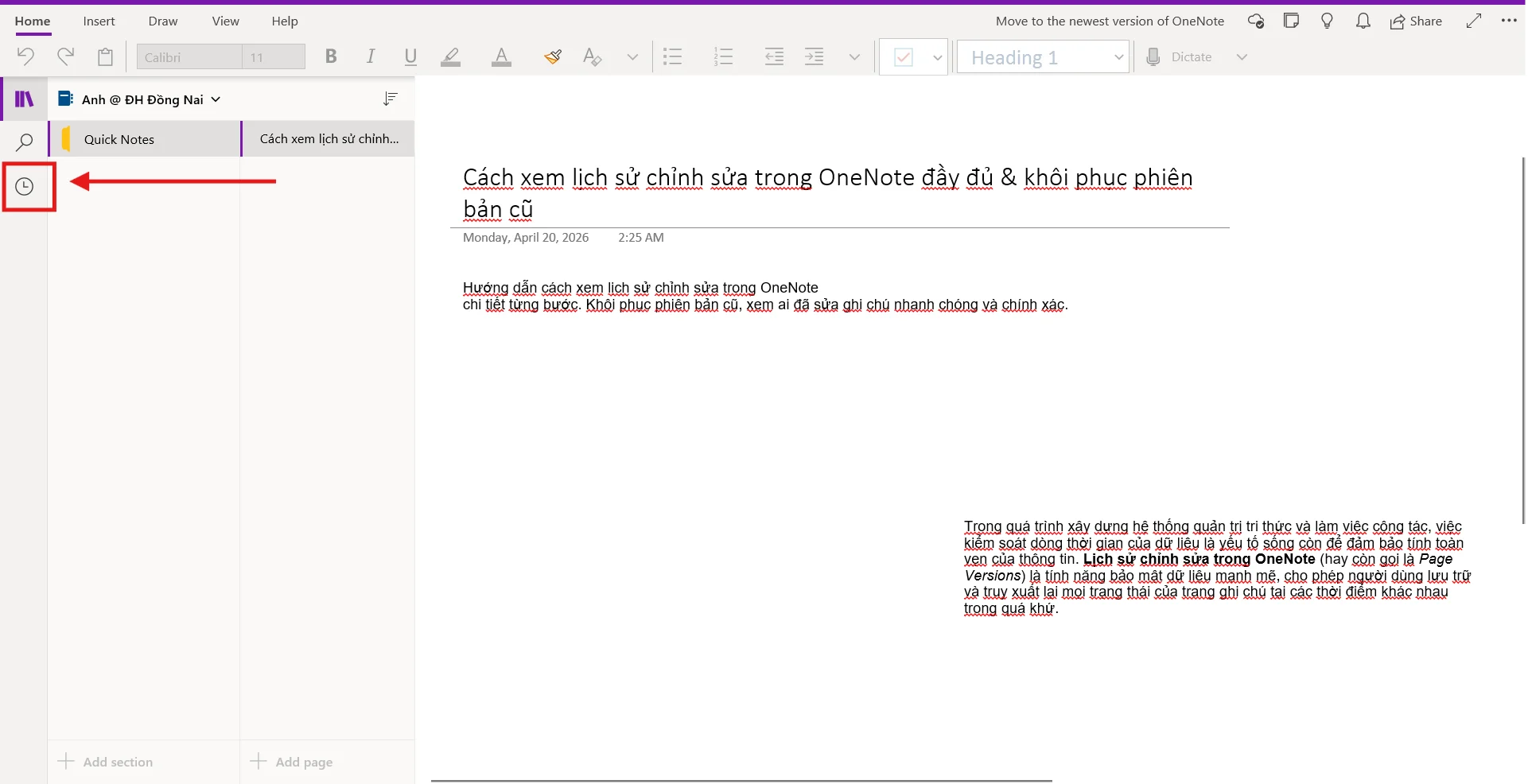Toggle underline formatting

(x=410, y=56)
